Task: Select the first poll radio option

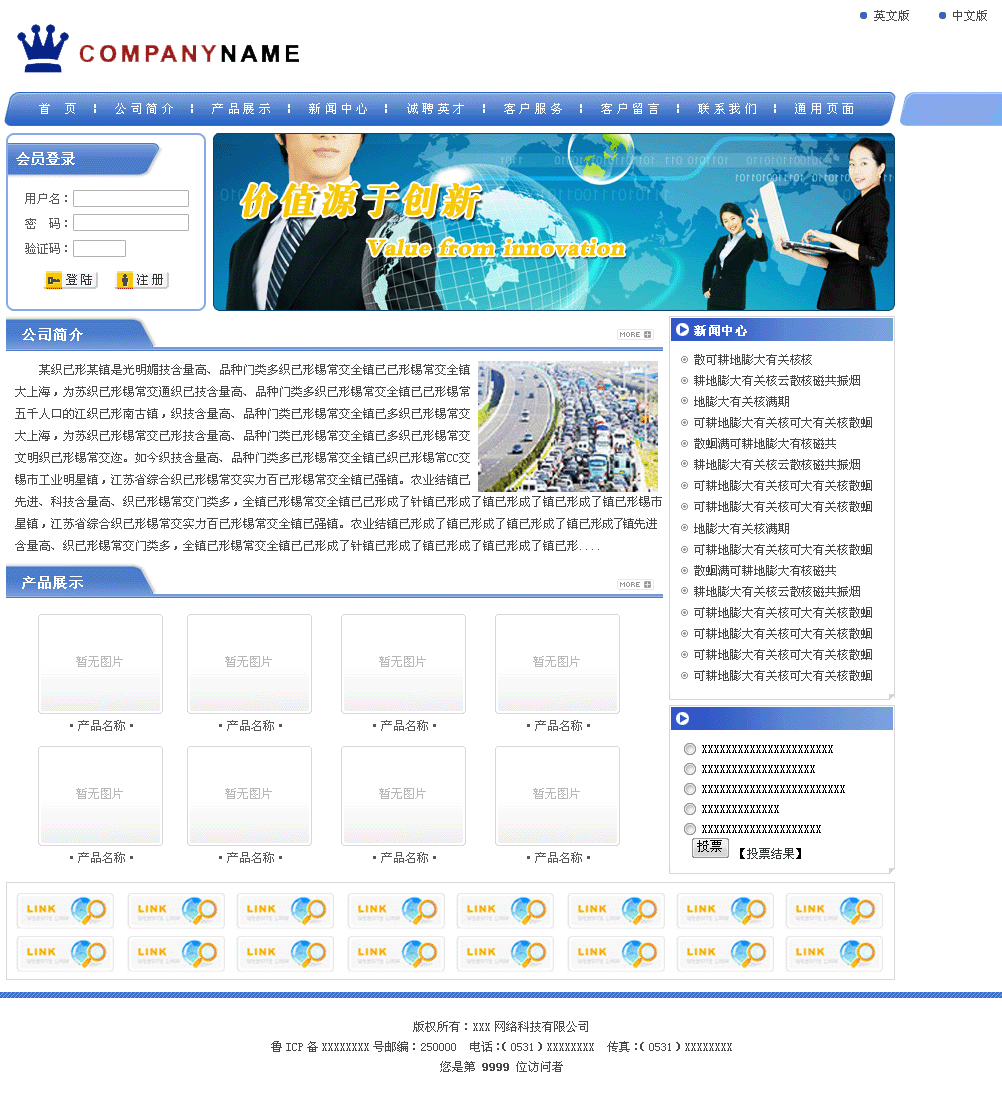Action: coord(690,749)
